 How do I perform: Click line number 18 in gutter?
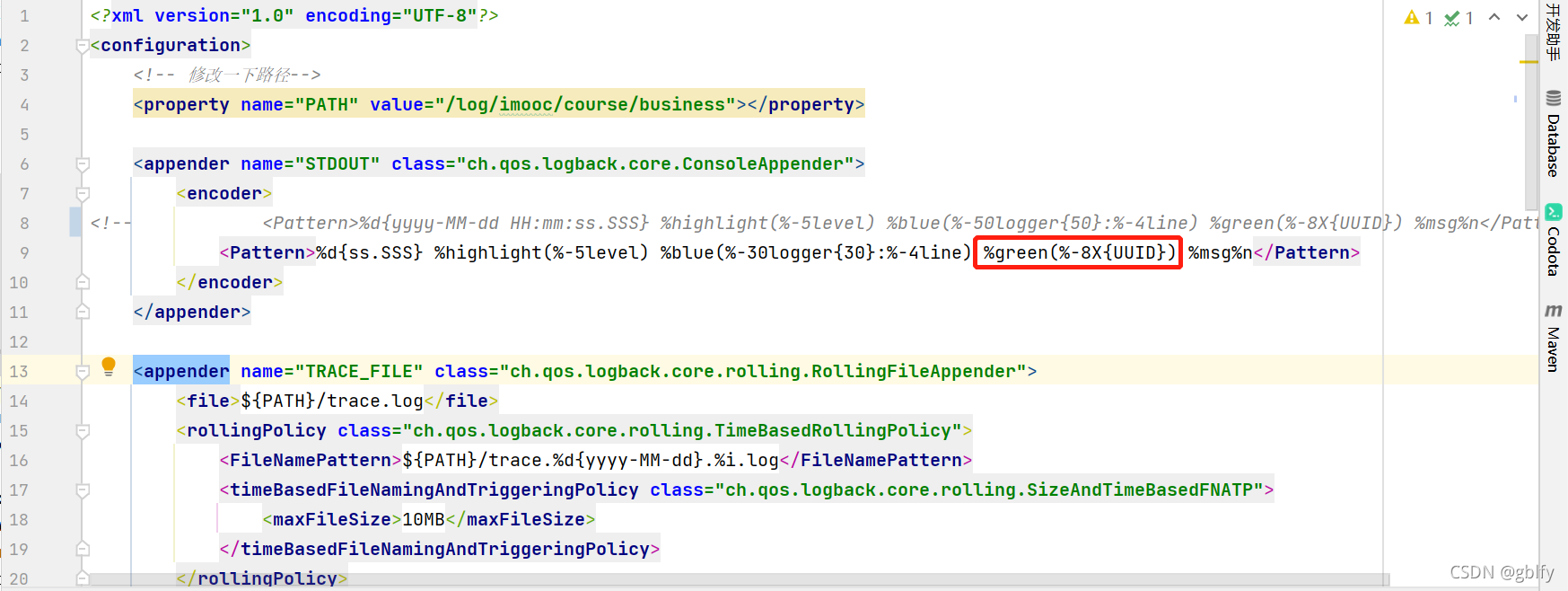[19, 520]
